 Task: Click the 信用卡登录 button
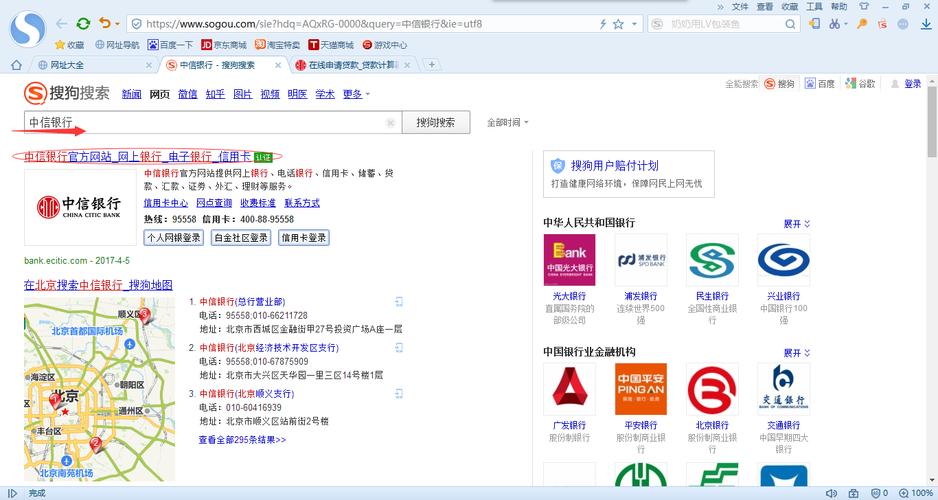(x=304, y=237)
